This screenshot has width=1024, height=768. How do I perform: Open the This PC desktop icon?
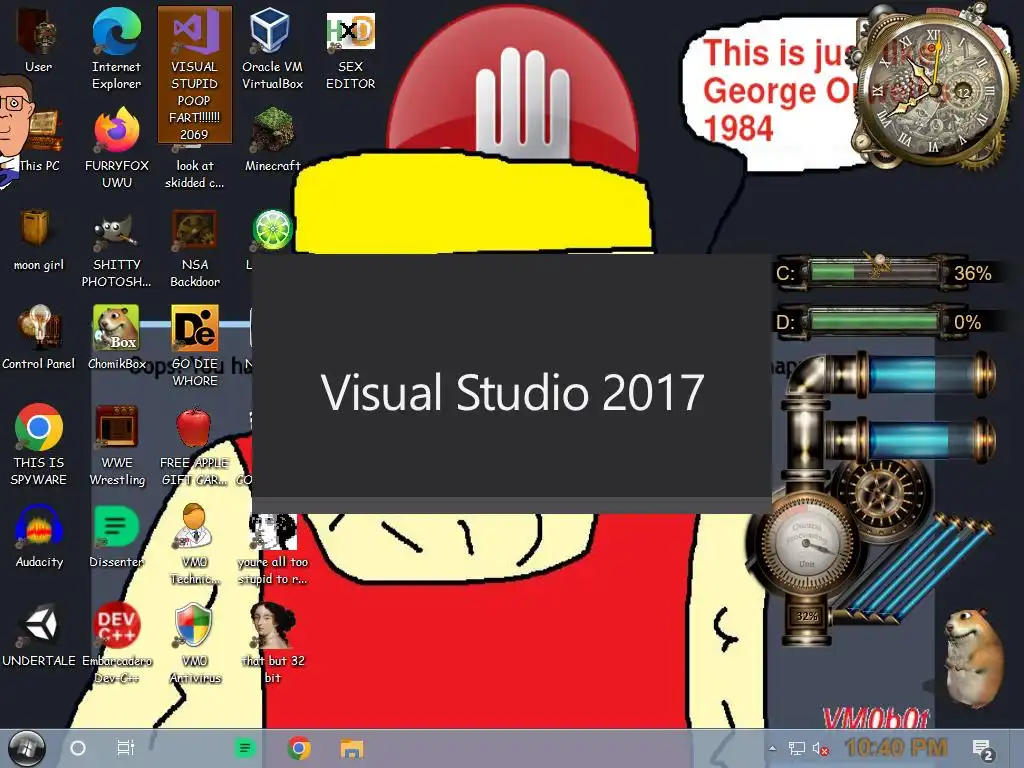coord(38,141)
